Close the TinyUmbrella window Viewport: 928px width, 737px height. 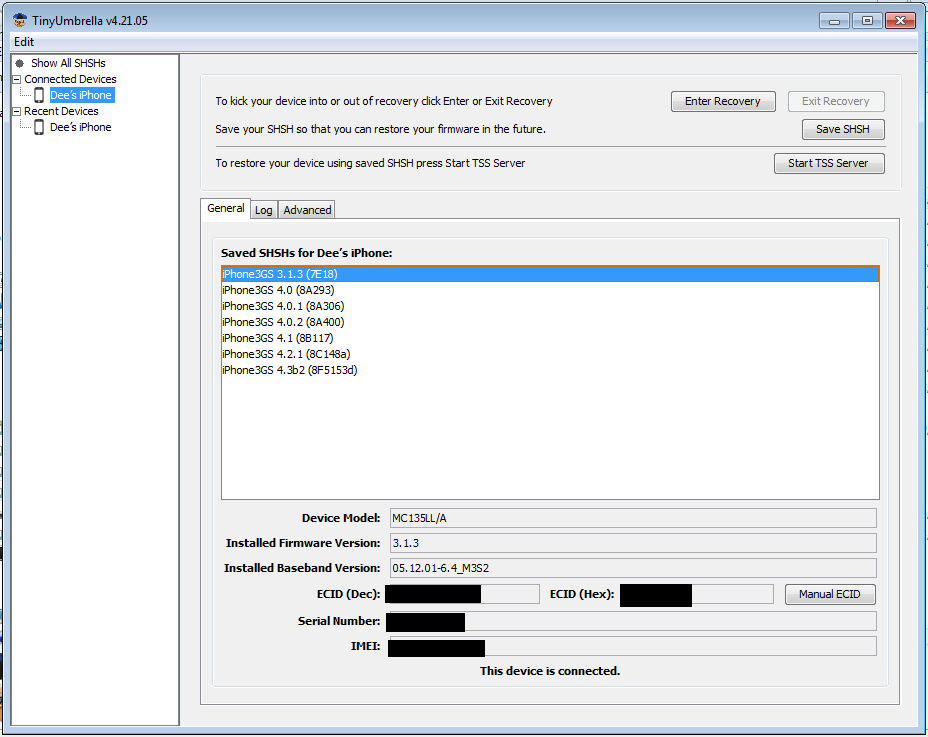tap(901, 21)
